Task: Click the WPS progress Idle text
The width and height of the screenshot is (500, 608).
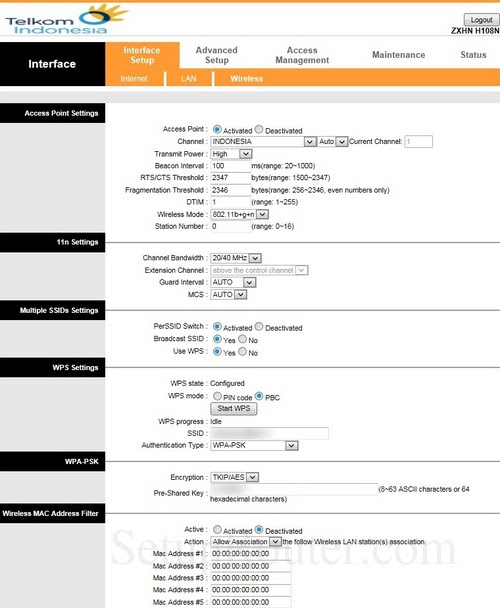Action: coord(216,421)
